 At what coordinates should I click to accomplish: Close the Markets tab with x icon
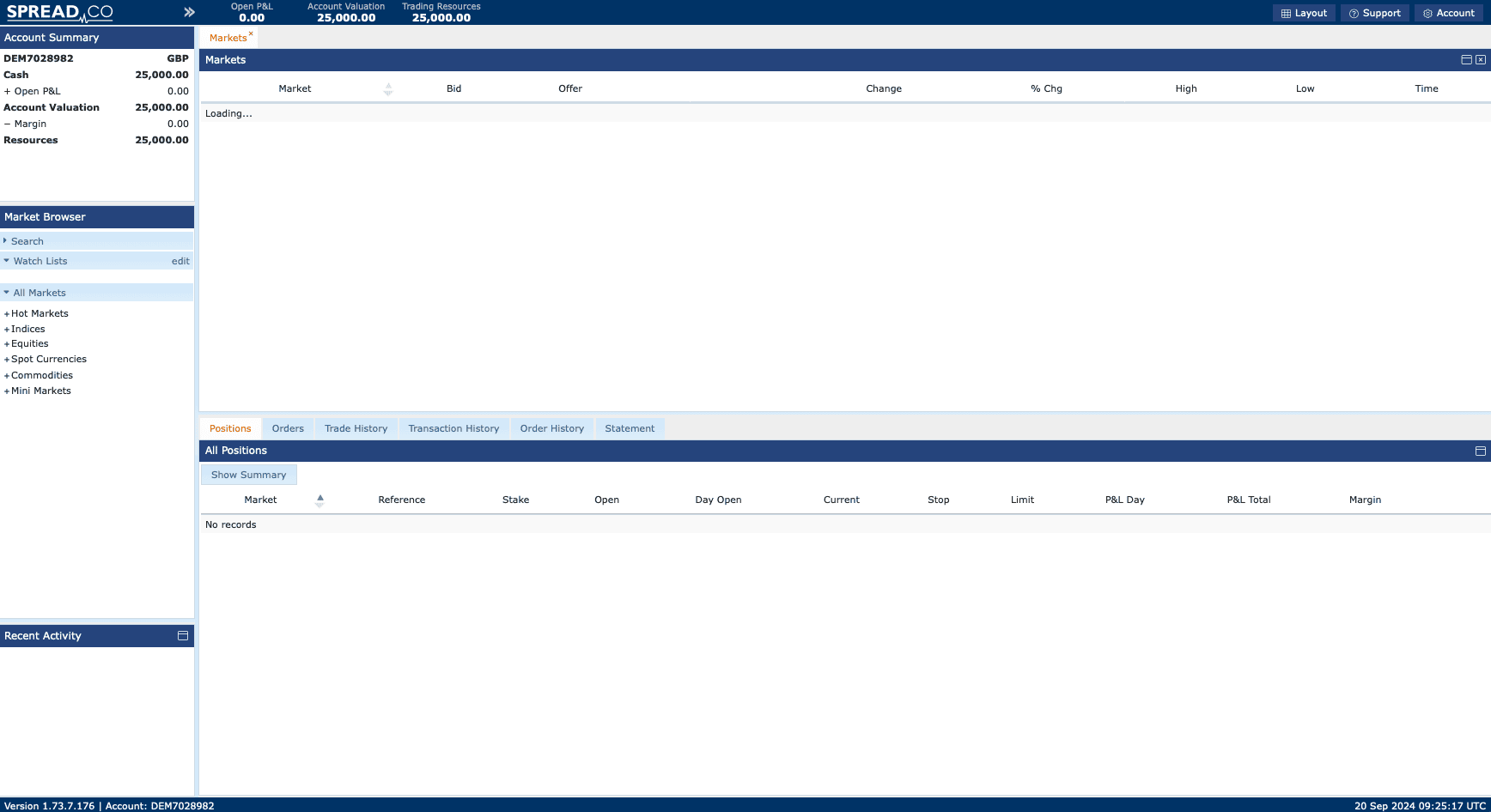tap(251, 33)
